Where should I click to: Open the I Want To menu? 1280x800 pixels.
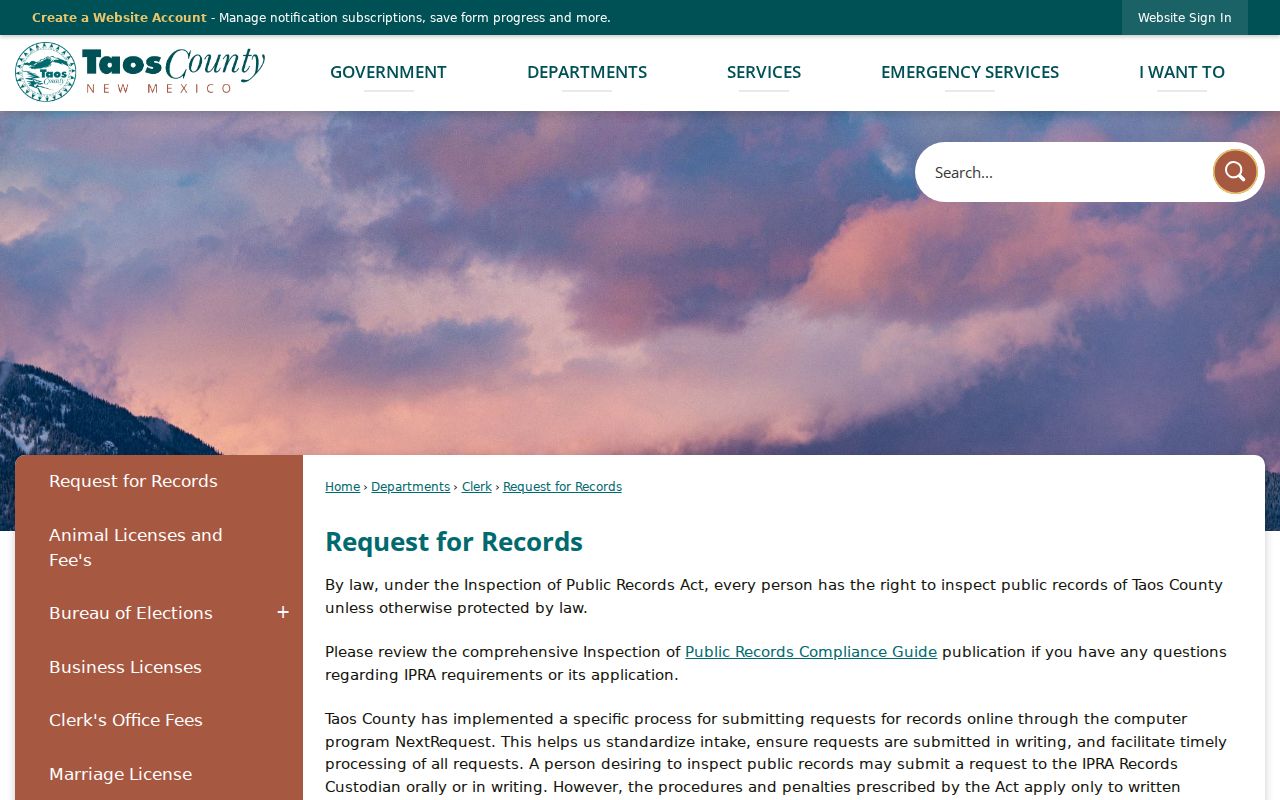[x=1182, y=72]
